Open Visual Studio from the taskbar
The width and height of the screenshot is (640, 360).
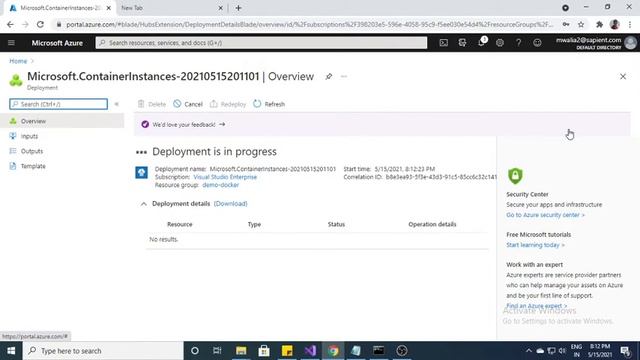coord(310,351)
